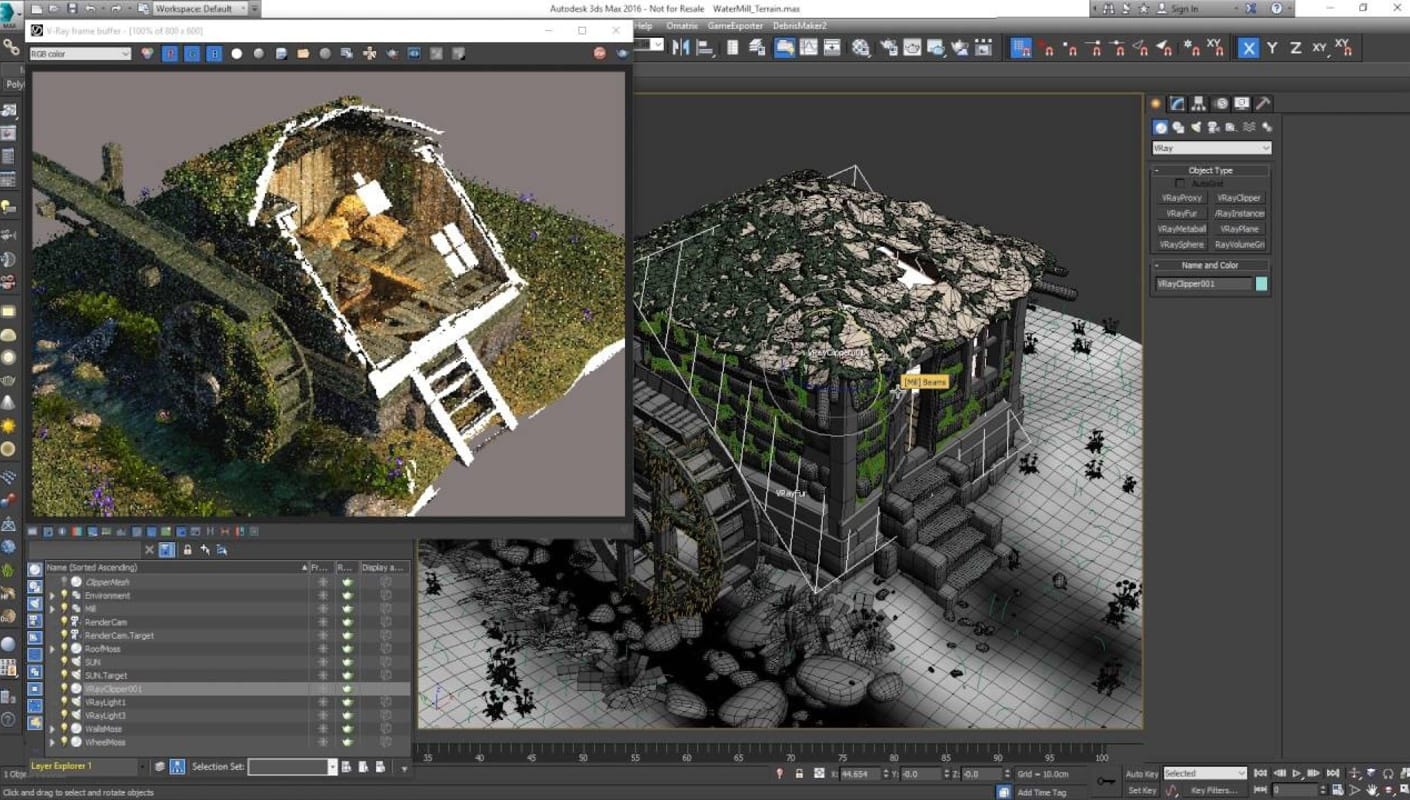Open the GameExporter menu
The image size is (1410, 800).
click(x=734, y=26)
